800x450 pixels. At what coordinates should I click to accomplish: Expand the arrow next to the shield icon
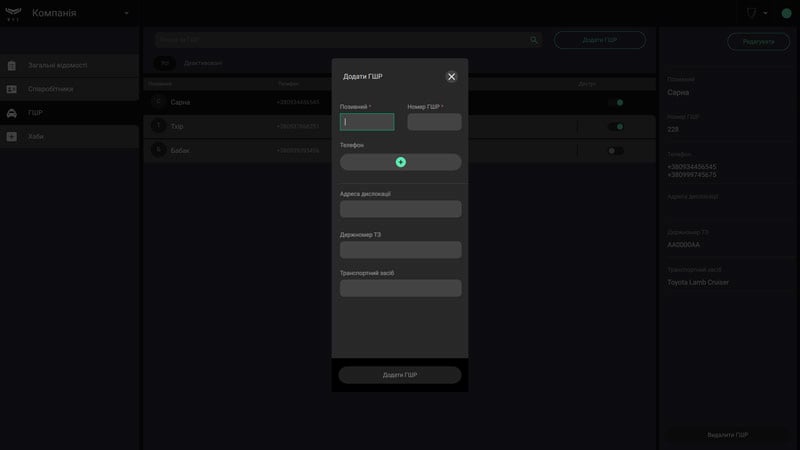pyautogui.click(x=765, y=13)
